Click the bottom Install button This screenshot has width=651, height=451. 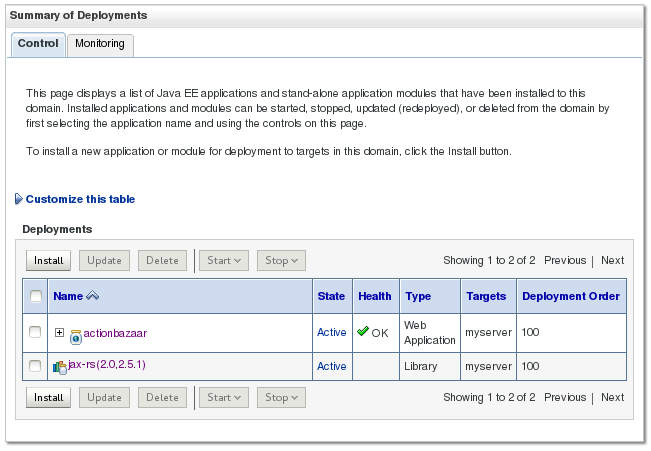[x=48, y=397]
